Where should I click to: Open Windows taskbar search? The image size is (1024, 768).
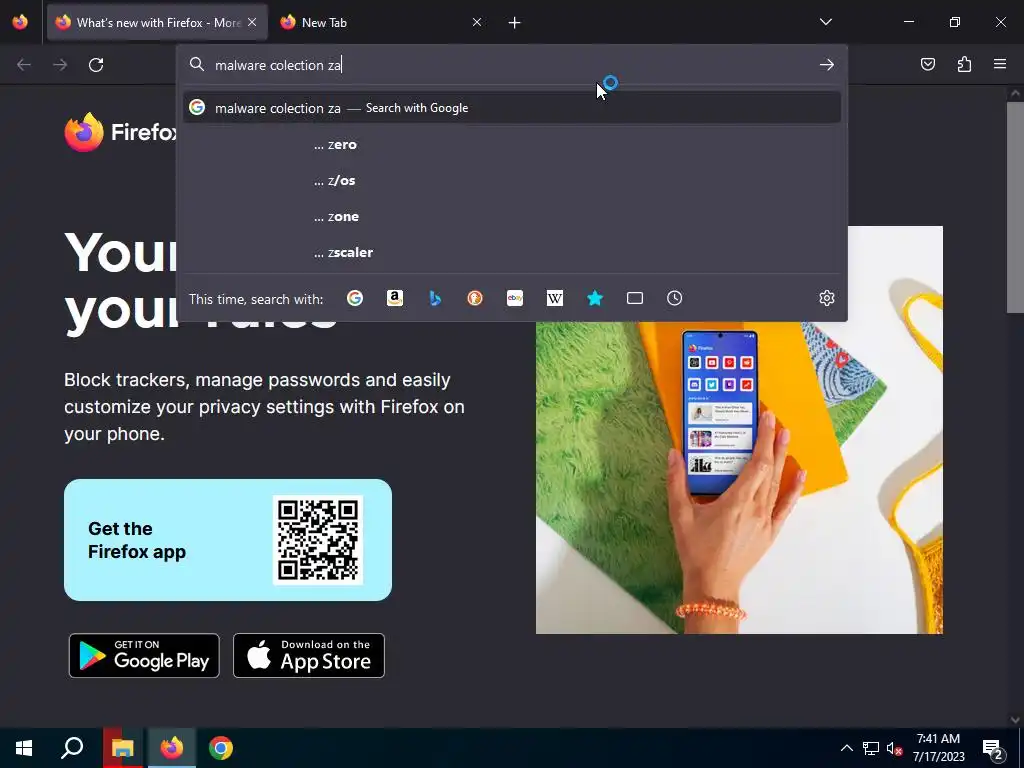coord(72,748)
